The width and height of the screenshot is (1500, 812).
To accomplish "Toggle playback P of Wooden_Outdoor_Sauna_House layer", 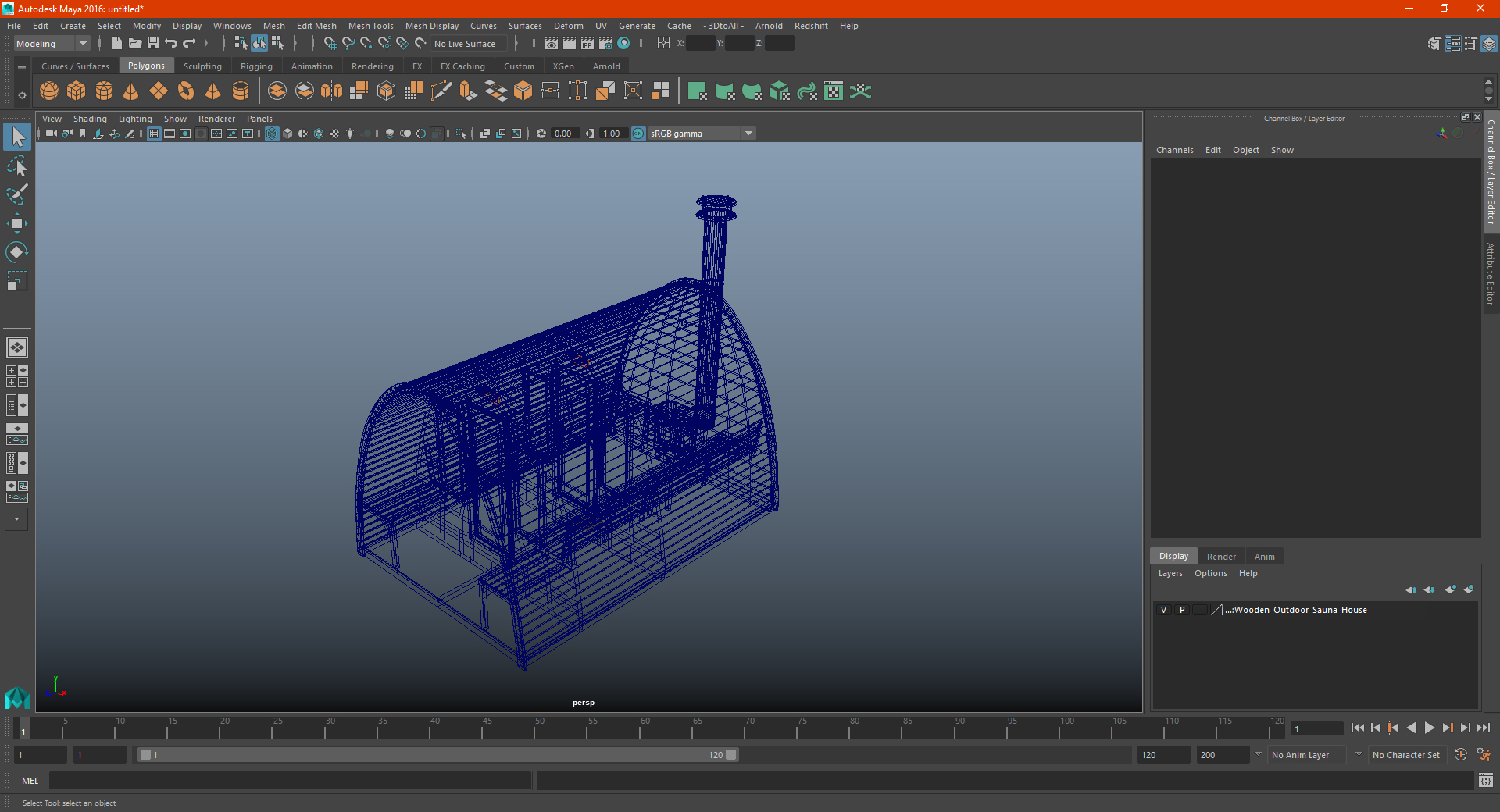I will (x=1182, y=610).
